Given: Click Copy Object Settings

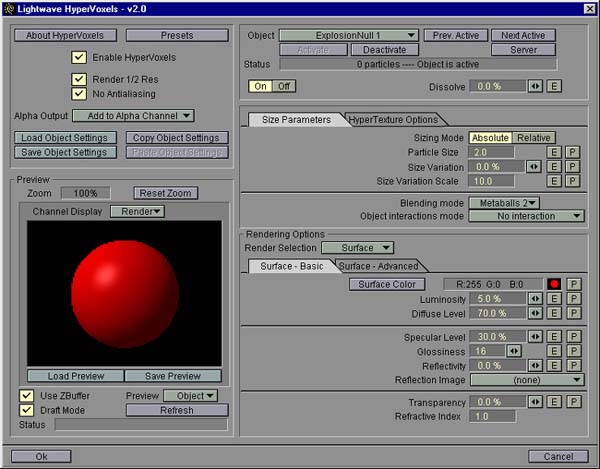Looking at the screenshot, I should (177, 138).
